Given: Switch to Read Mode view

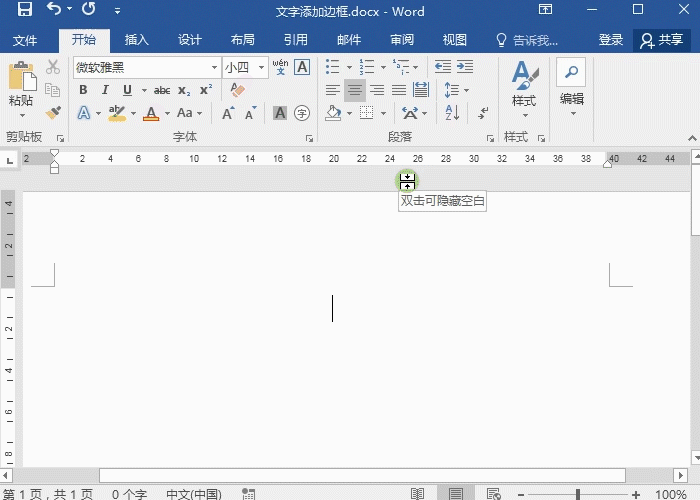Looking at the screenshot, I should tap(417, 494).
